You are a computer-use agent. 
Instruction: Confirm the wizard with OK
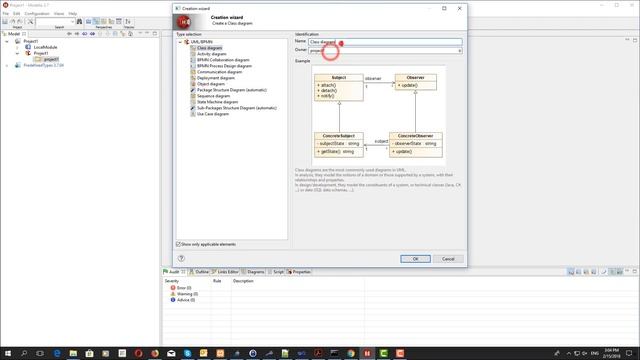tap(415, 259)
